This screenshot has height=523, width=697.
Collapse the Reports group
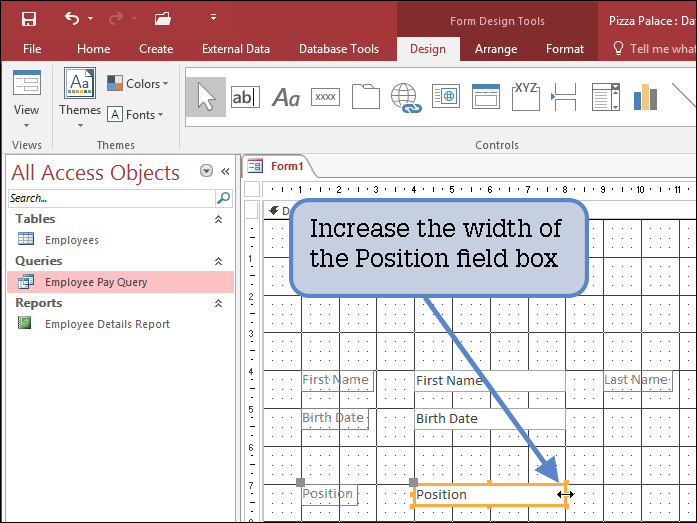coord(218,303)
